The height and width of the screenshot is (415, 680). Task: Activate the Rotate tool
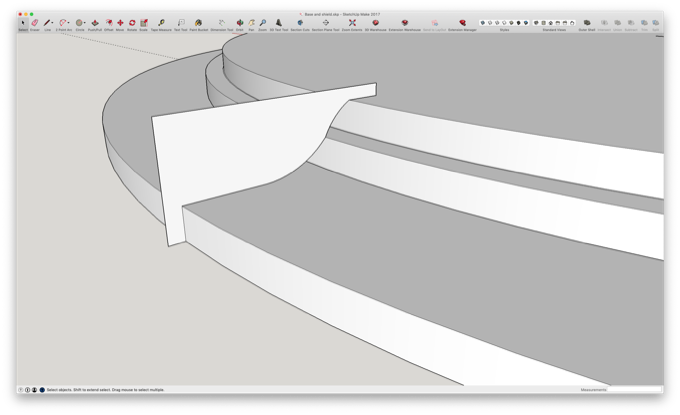132,23
